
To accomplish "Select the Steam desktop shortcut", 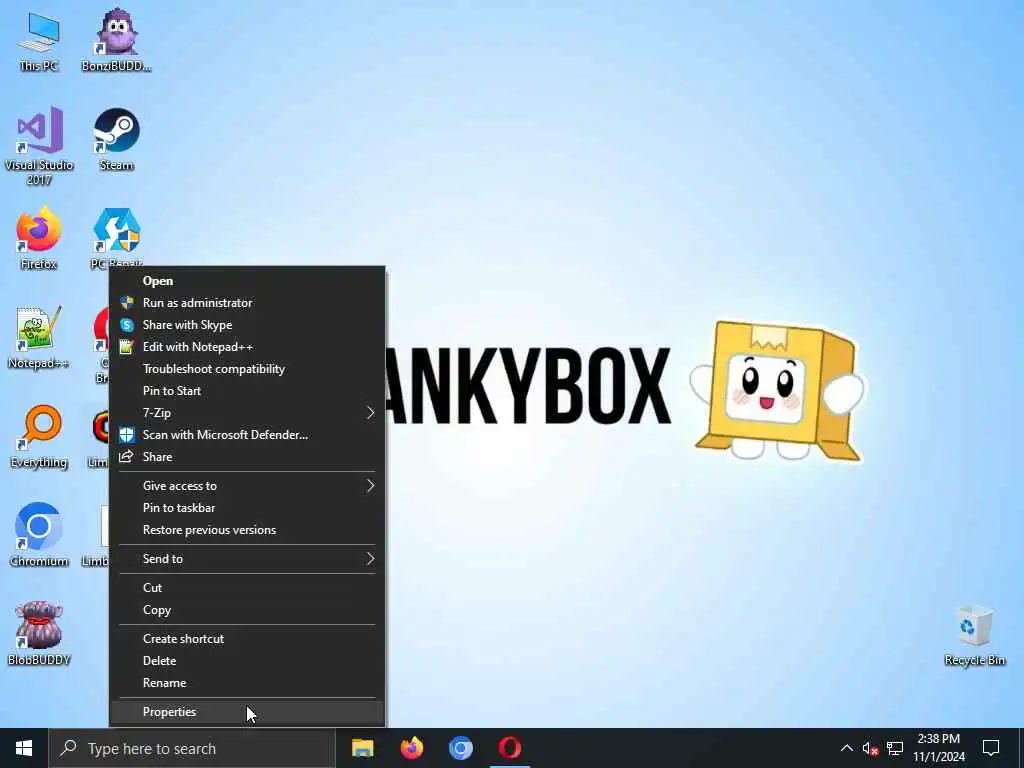I will [x=116, y=140].
